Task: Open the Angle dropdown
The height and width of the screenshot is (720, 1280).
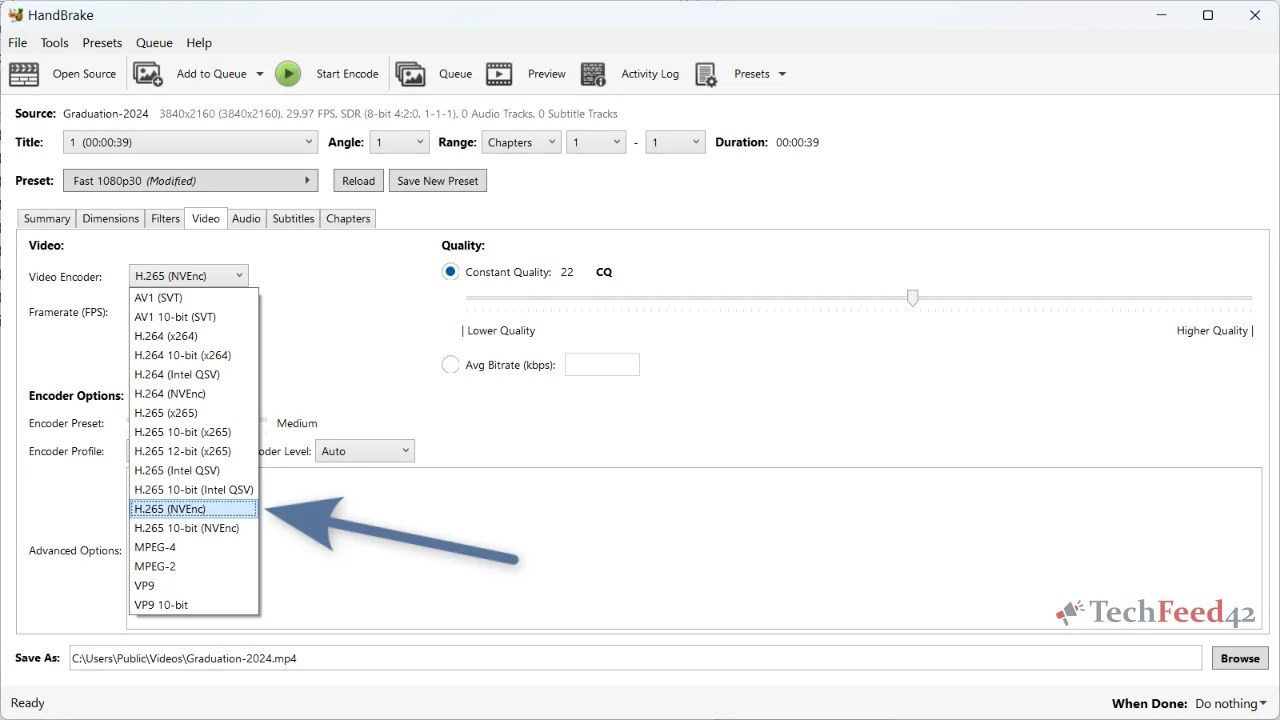Action: coord(399,143)
